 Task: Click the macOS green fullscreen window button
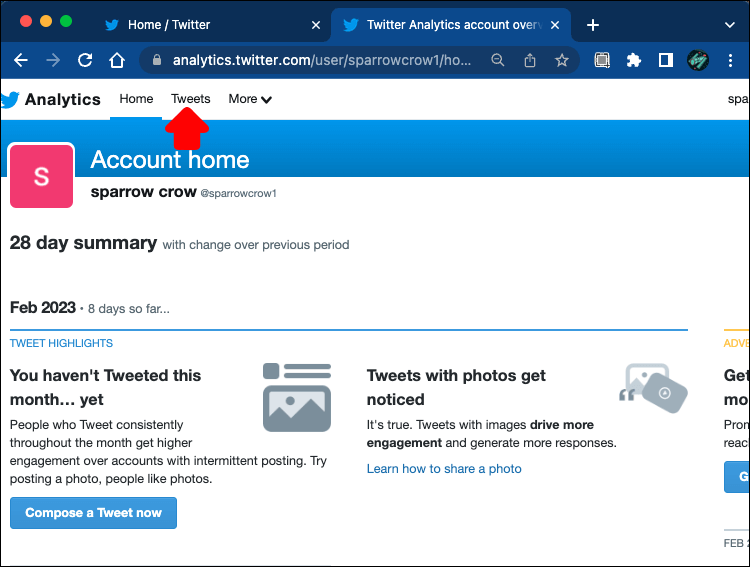pos(66,21)
